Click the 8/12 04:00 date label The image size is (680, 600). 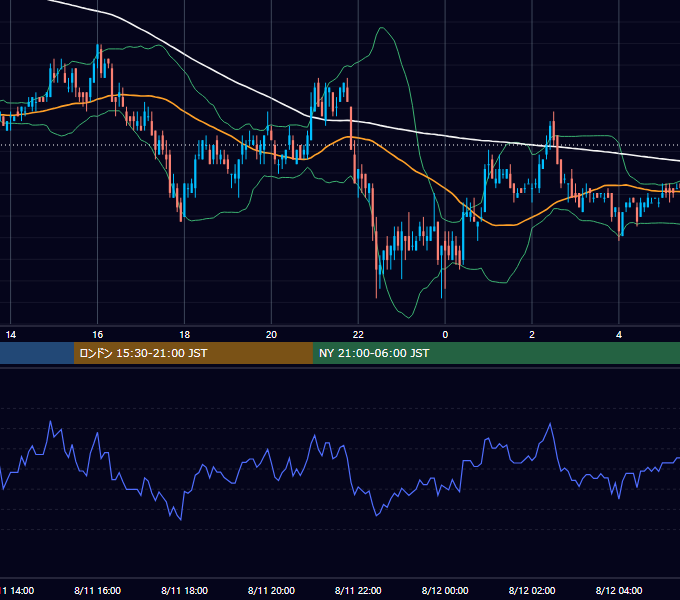point(619,590)
